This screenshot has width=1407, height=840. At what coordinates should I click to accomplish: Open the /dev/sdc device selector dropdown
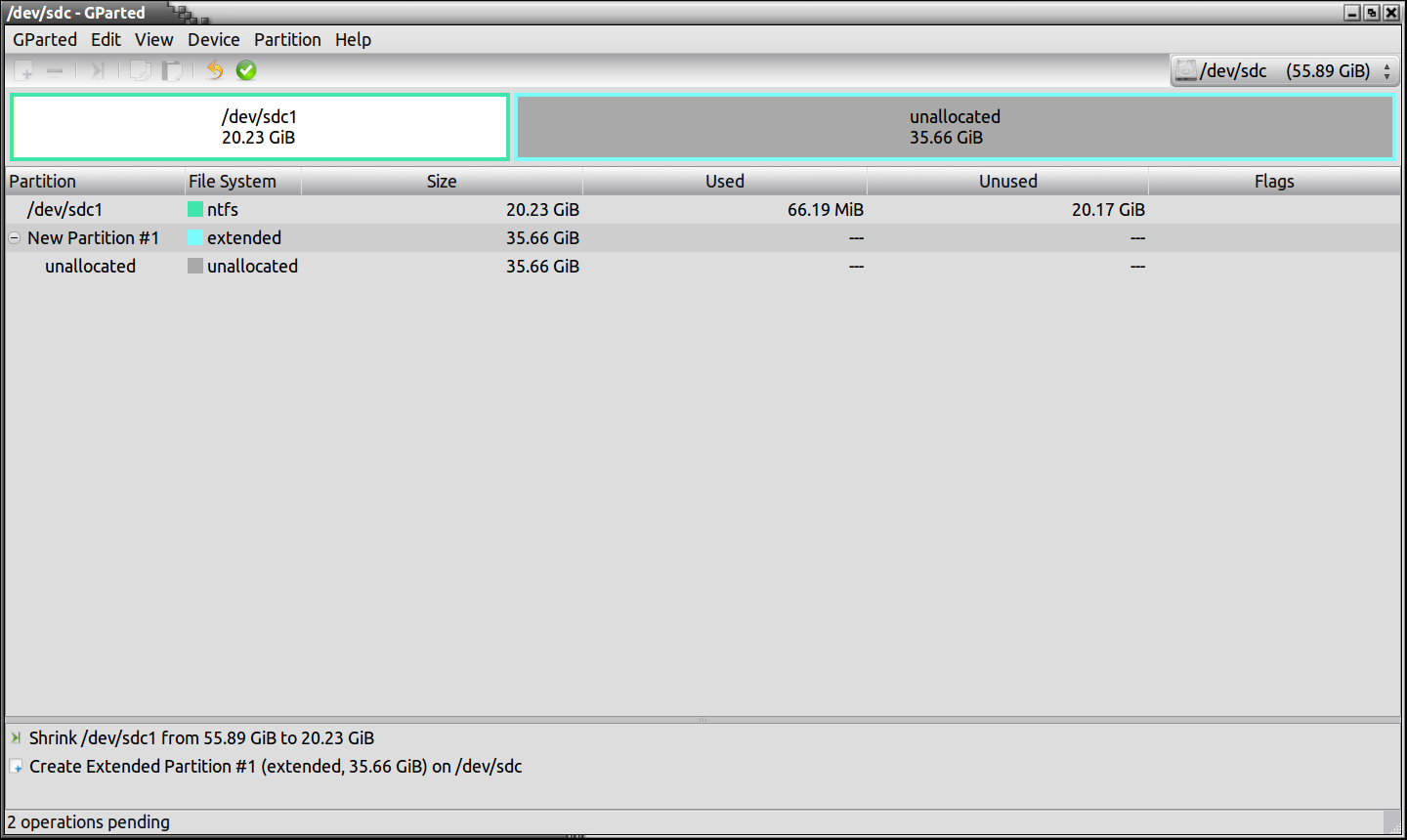click(x=1285, y=71)
